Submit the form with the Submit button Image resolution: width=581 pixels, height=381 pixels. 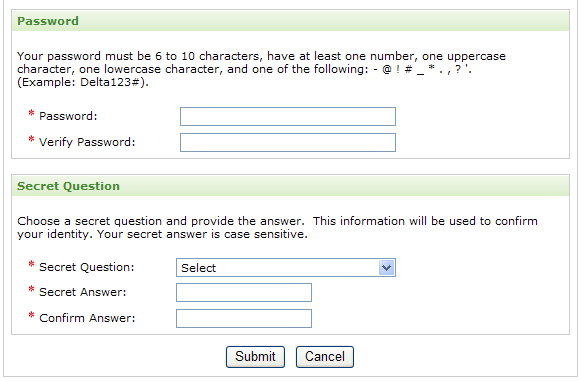click(x=255, y=357)
